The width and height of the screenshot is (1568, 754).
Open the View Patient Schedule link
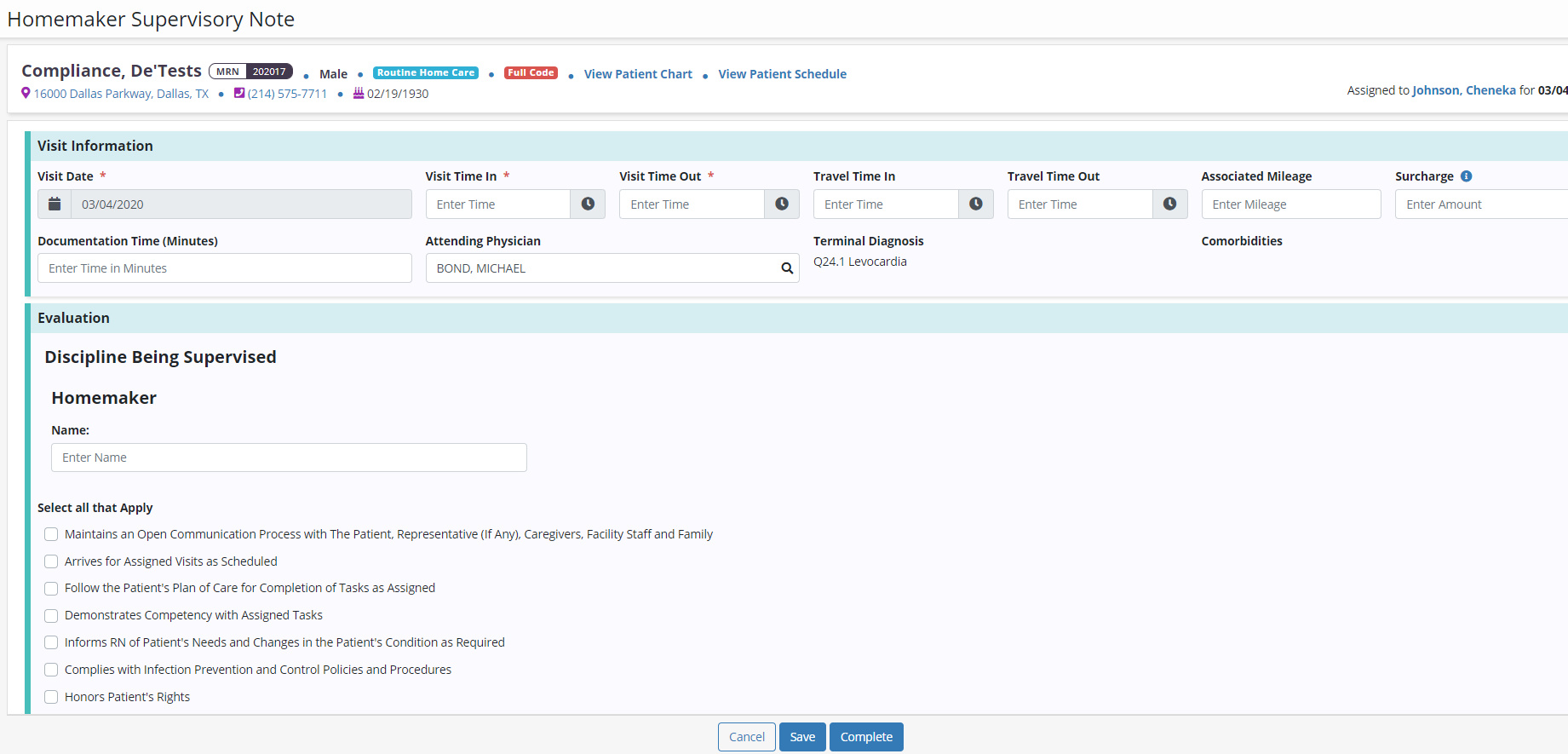click(x=782, y=74)
